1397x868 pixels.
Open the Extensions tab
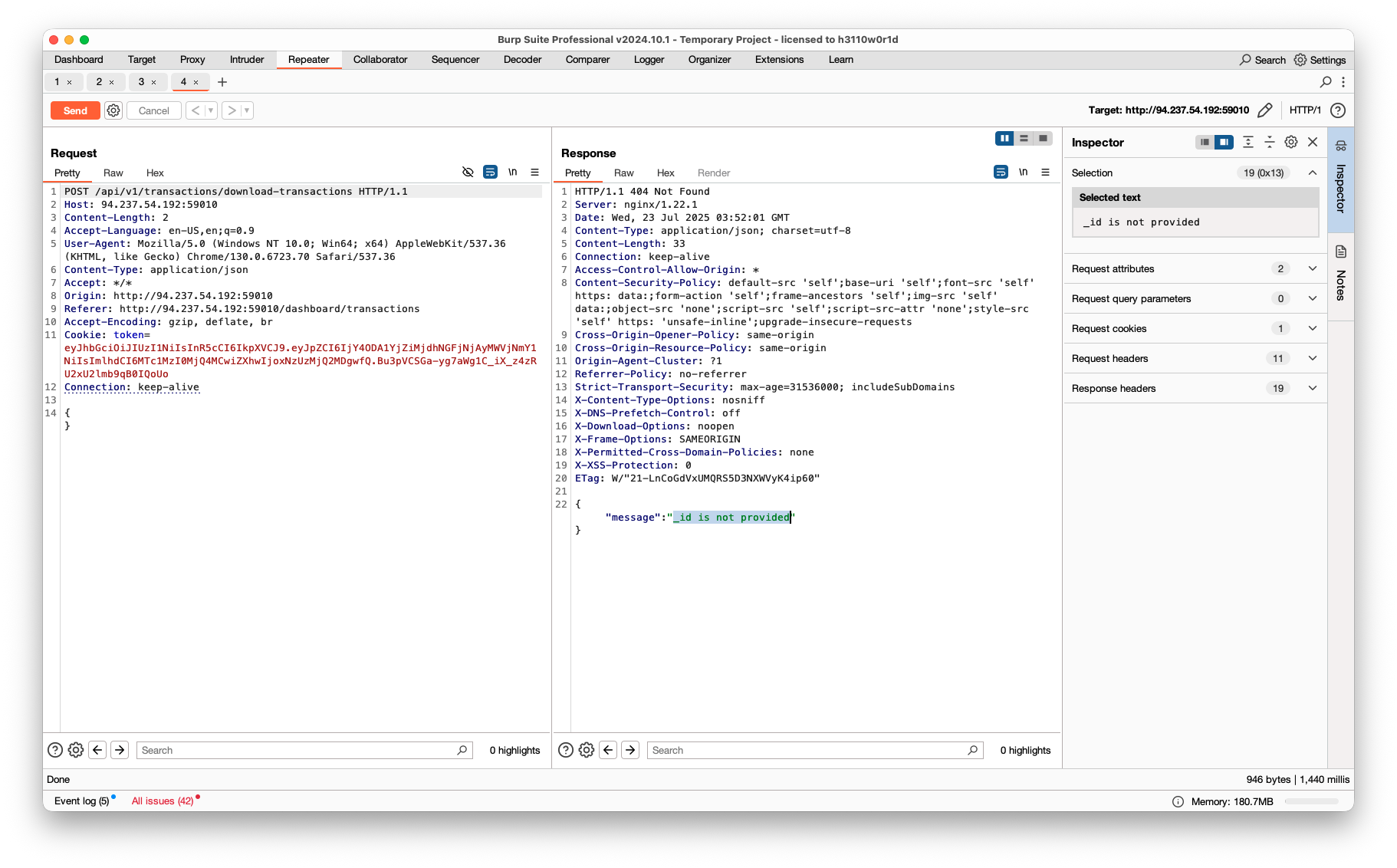pyautogui.click(x=779, y=60)
